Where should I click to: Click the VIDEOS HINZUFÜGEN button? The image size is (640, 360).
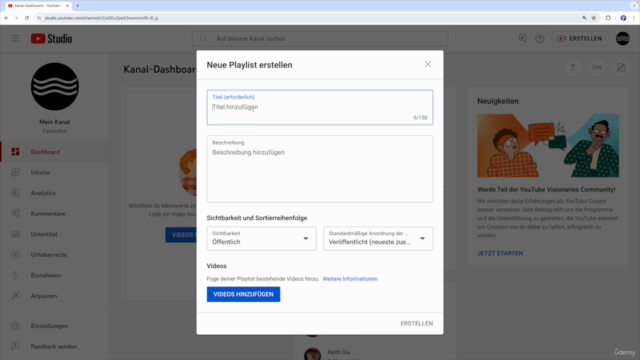pyautogui.click(x=243, y=294)
